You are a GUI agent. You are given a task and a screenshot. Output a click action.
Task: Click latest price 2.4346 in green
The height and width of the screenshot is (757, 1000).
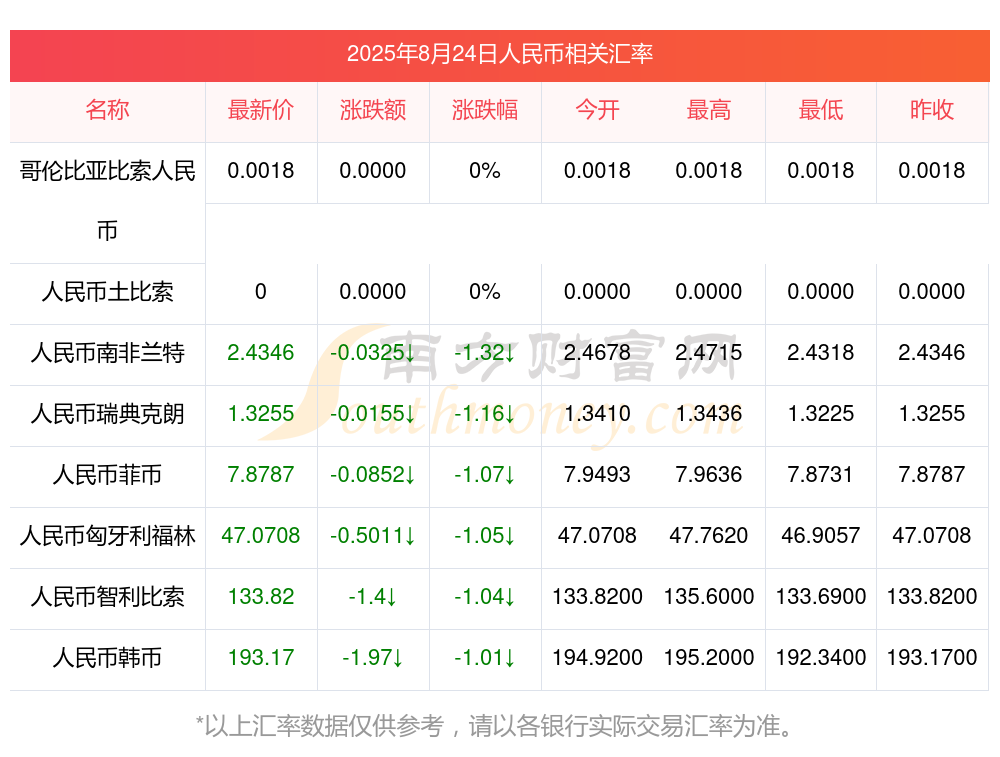click(x=261, y=353)
